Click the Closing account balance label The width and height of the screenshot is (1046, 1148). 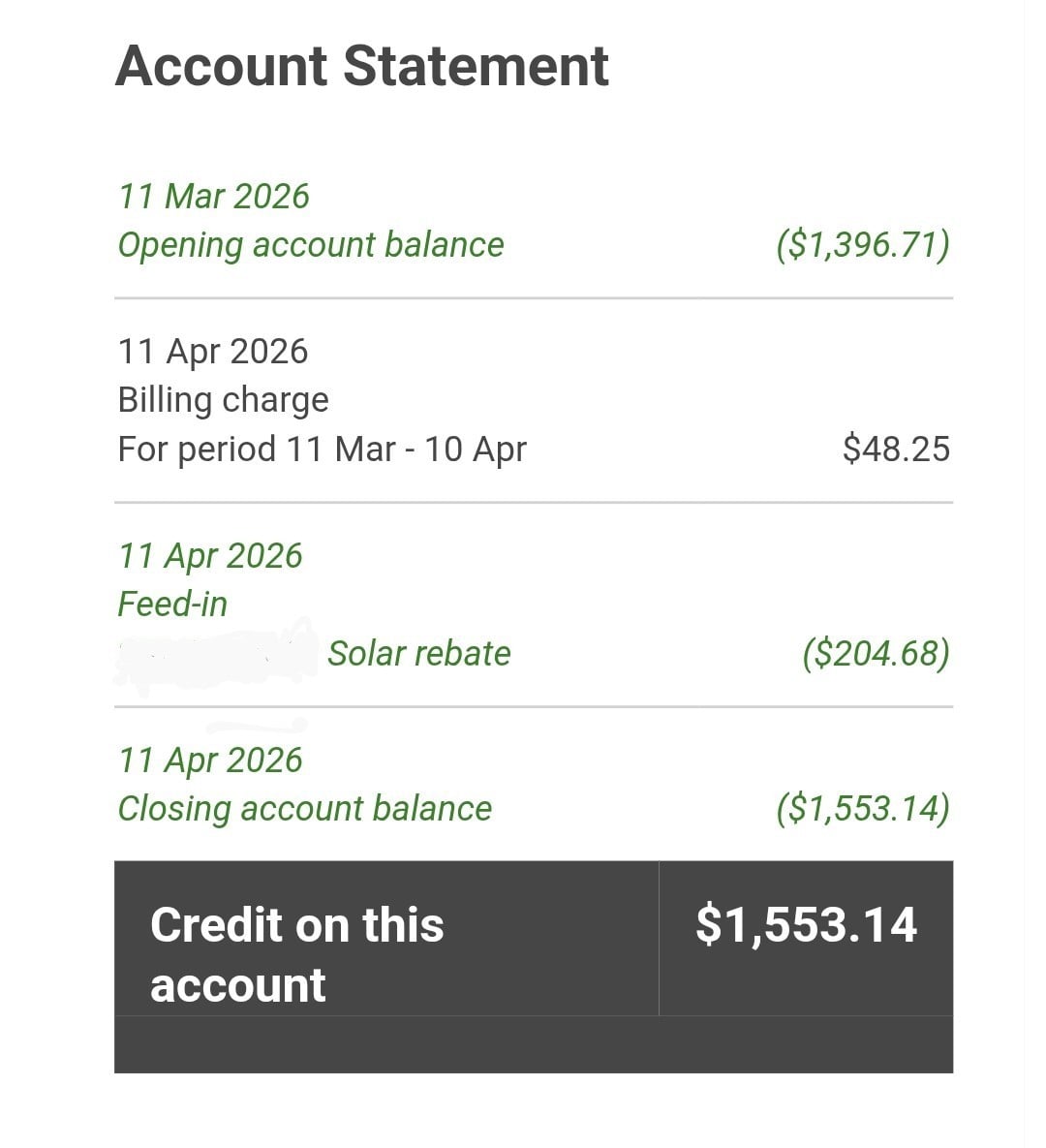pos(304,809)
